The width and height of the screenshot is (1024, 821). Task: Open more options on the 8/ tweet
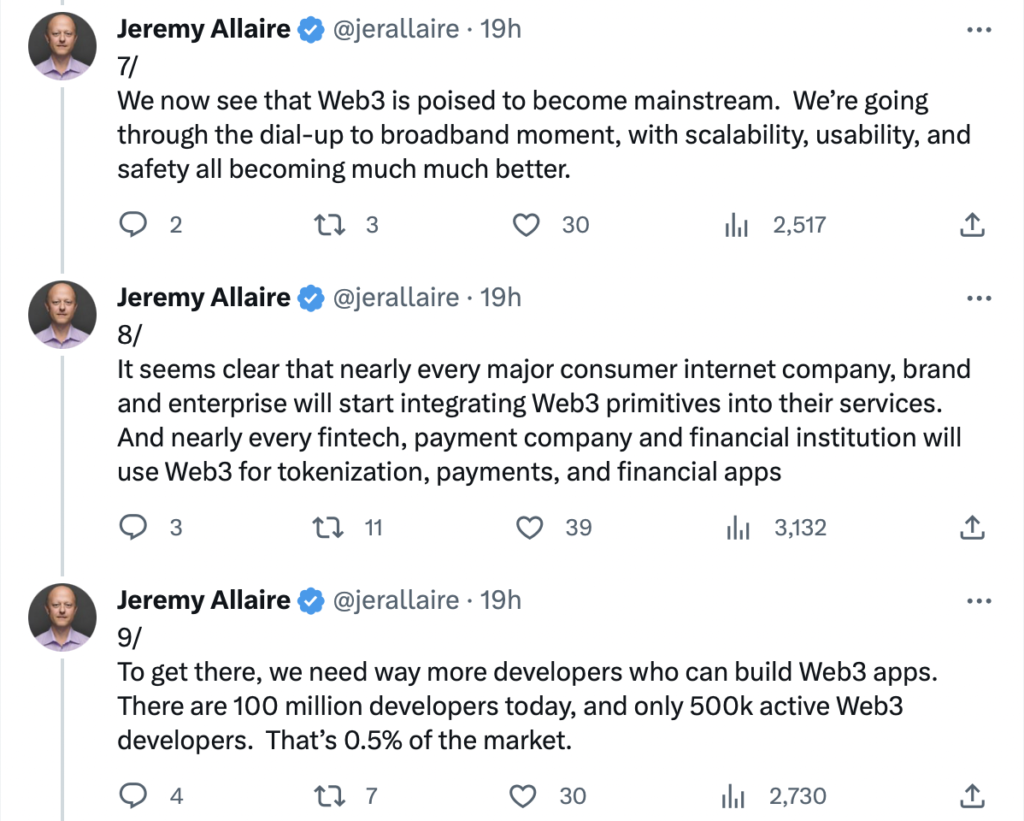(x=978, y=298)
